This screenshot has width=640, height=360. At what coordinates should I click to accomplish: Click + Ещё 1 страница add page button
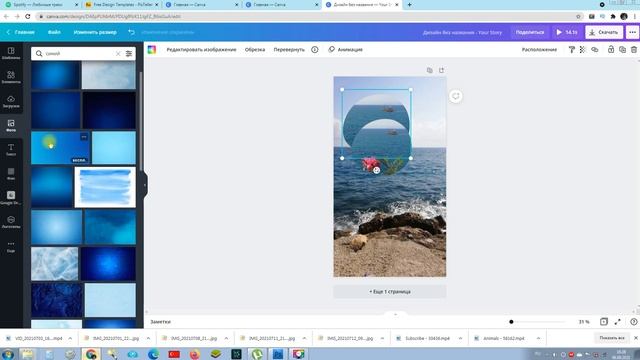point(390,291)
